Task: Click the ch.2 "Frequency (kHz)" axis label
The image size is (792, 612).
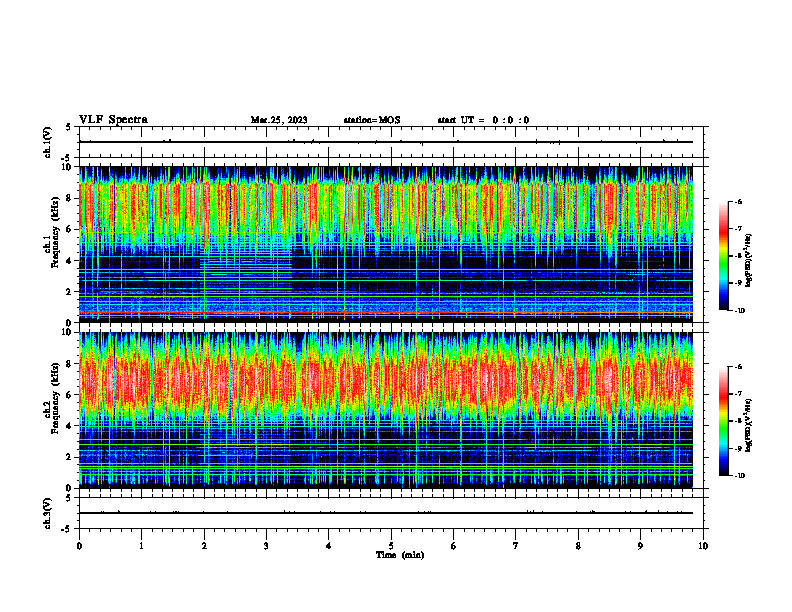Action: (55, 398)
